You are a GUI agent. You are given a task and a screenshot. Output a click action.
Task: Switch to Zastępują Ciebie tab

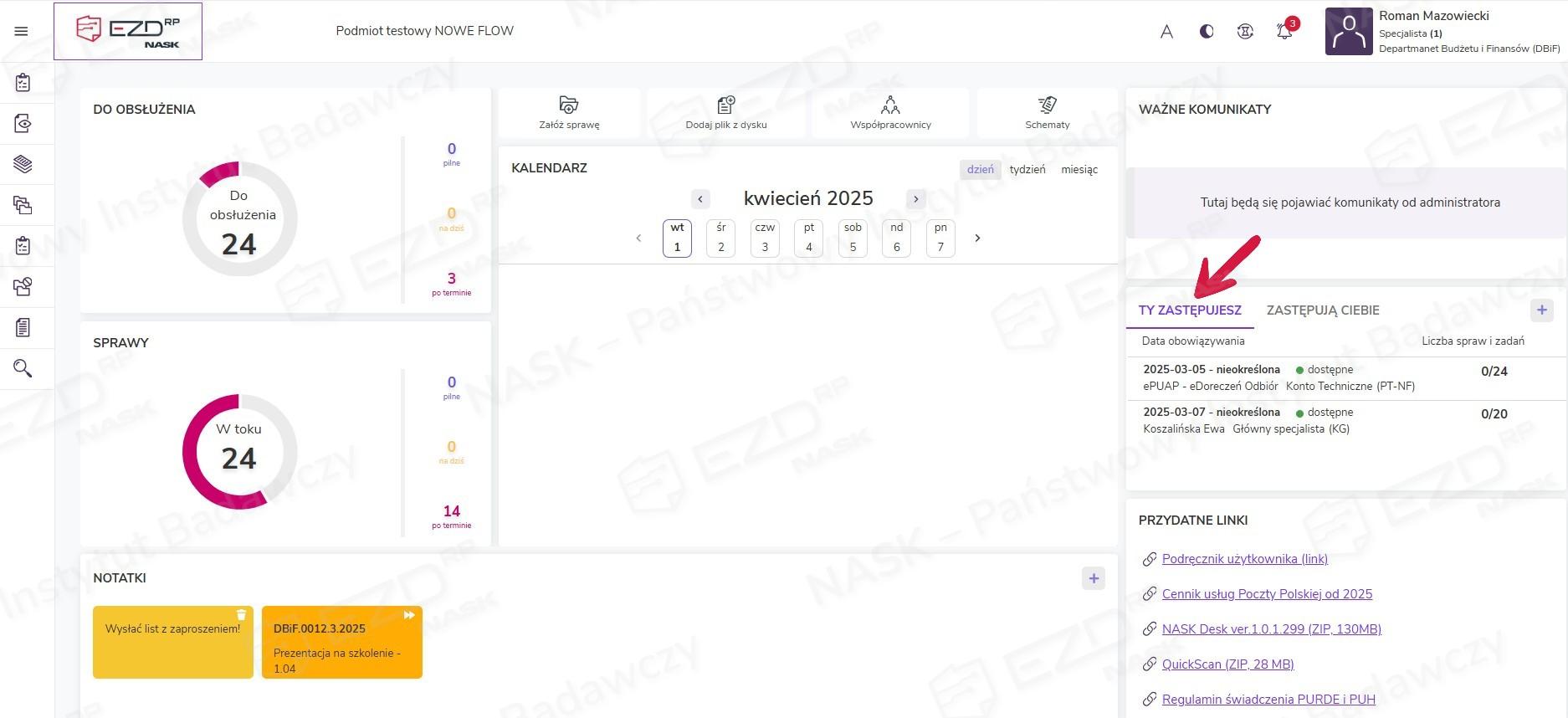(1322, 310)
